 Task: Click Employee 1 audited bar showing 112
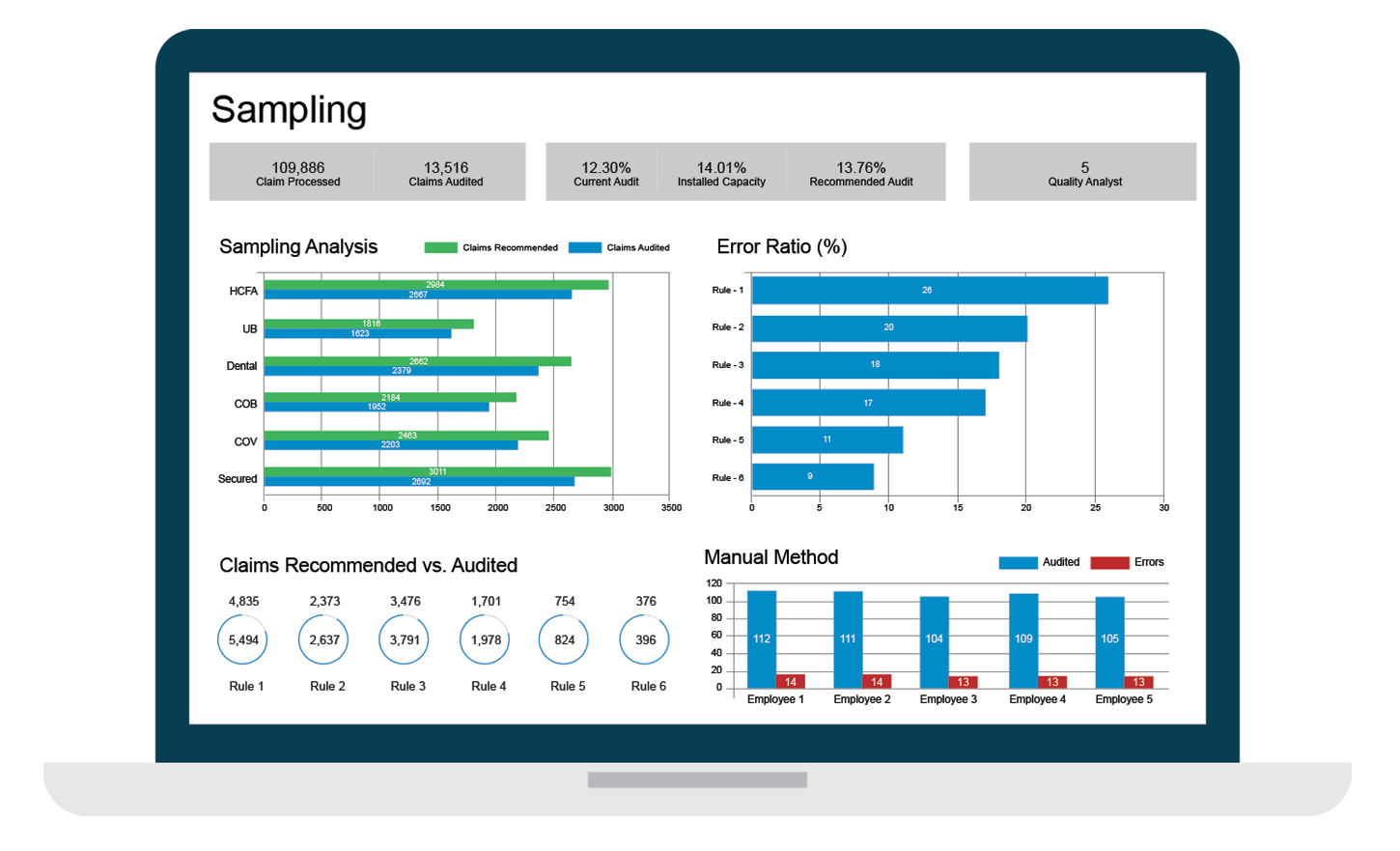pyautogui.click(x=762, y=639)
